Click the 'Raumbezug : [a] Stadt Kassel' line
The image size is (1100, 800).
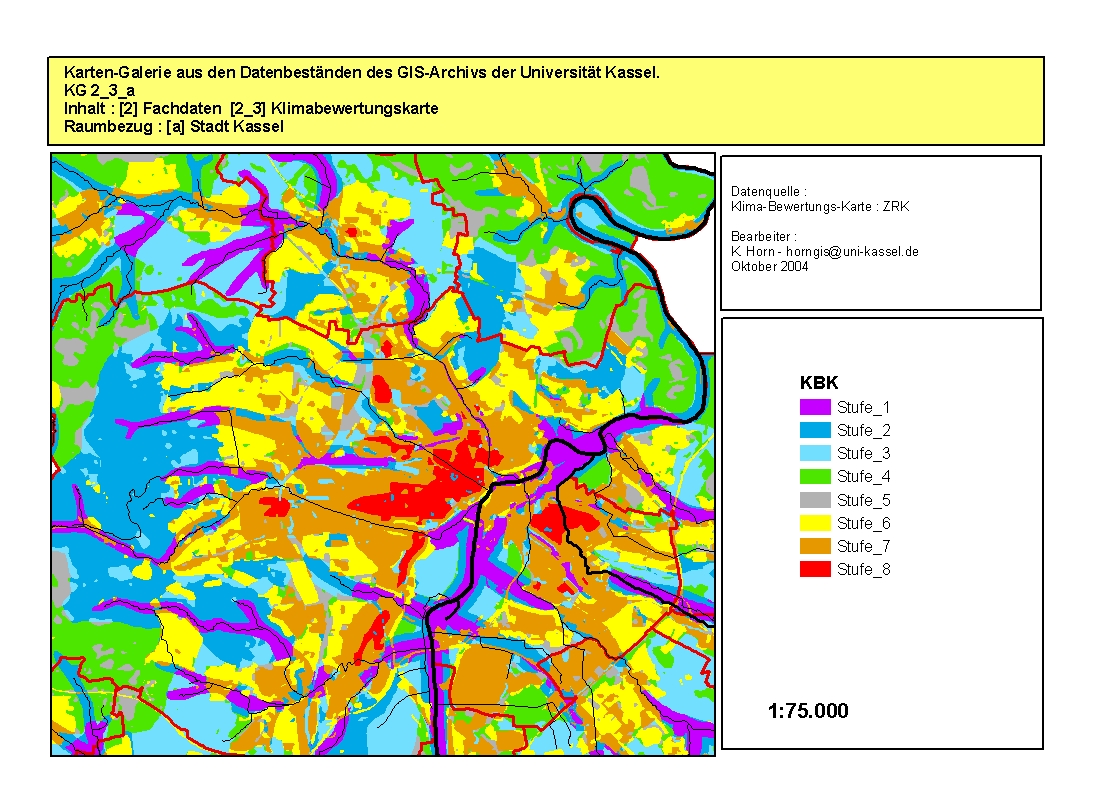pos(173,127)
